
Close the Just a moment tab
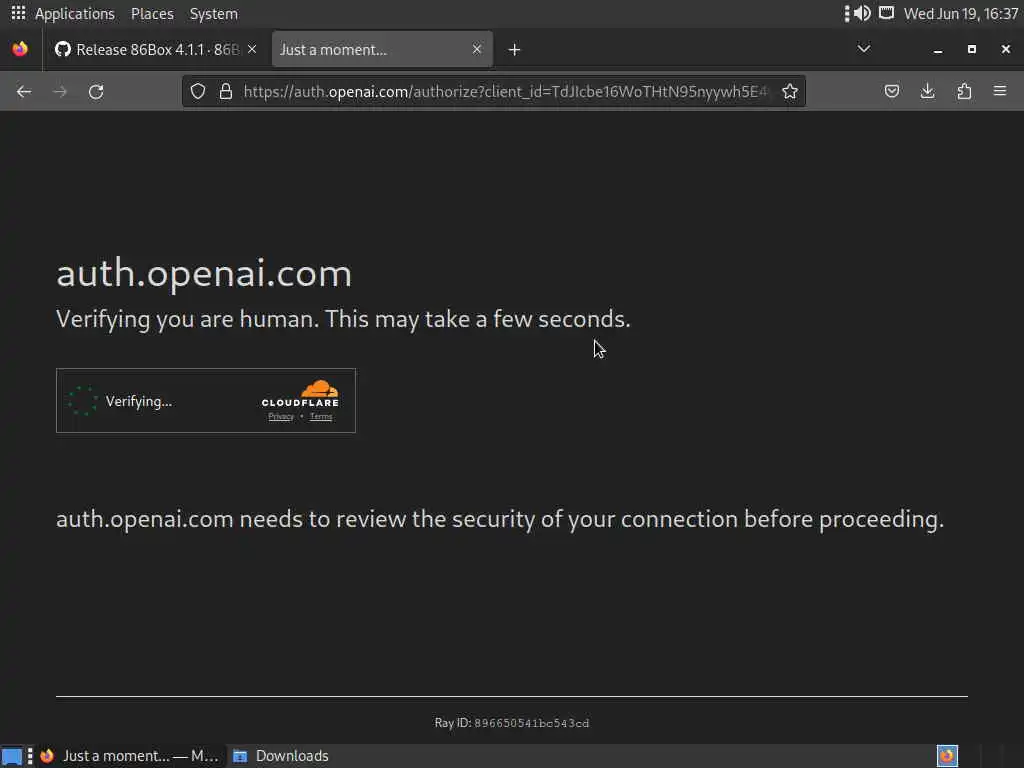(477, 49)
